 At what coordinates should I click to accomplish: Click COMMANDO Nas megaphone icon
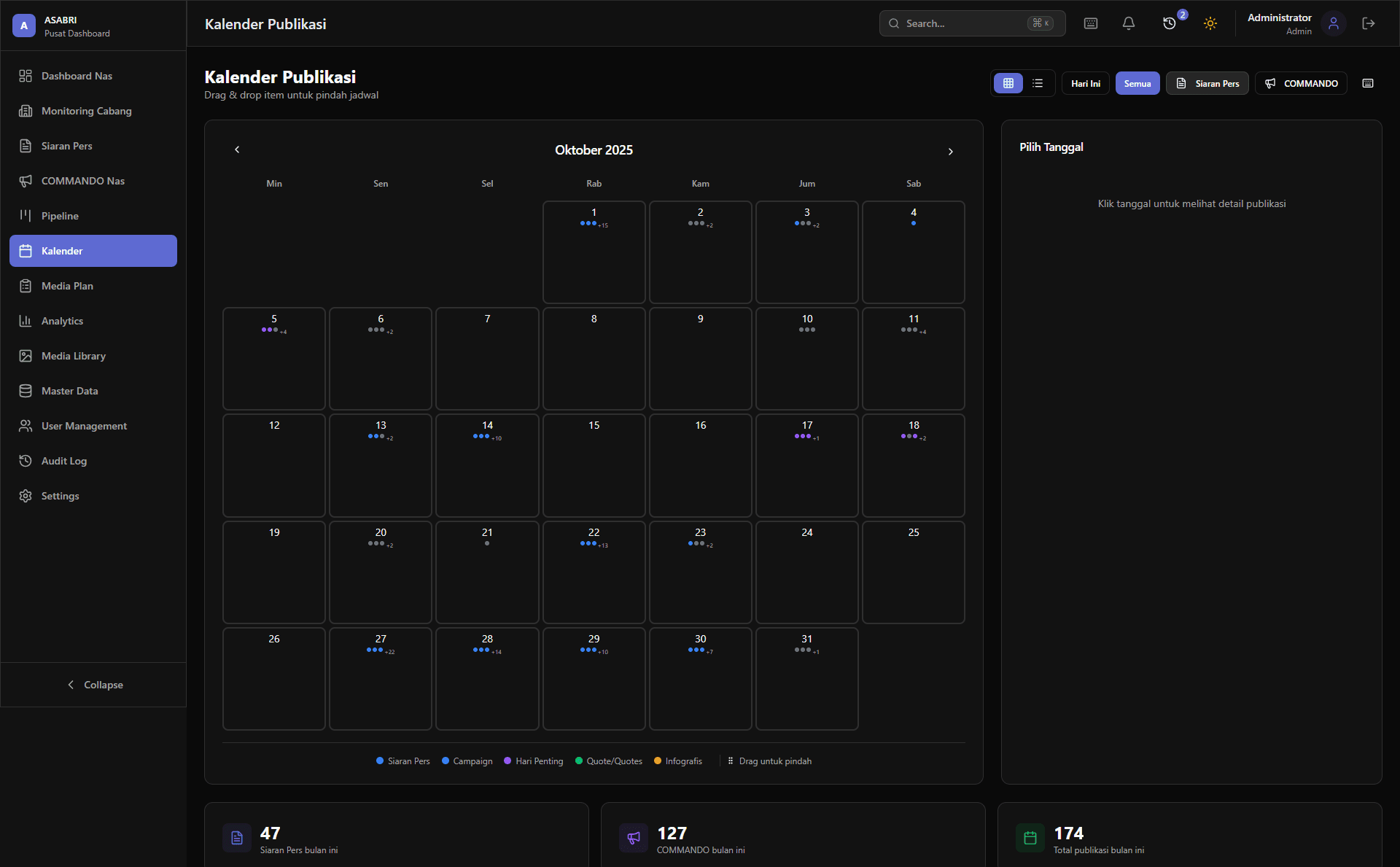26,181
